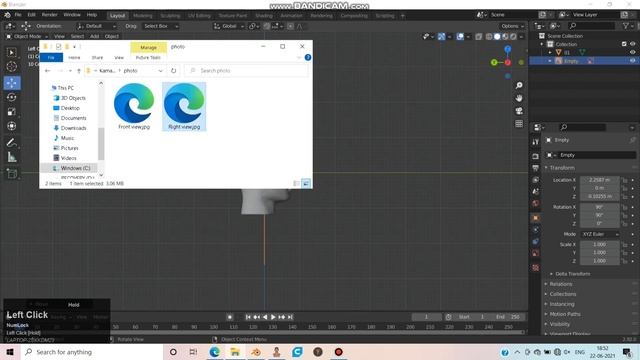Expand the Motion Paths panel
Image resolution: width=640 pixels, height=360 pixels.
click(x=564, y=314)
